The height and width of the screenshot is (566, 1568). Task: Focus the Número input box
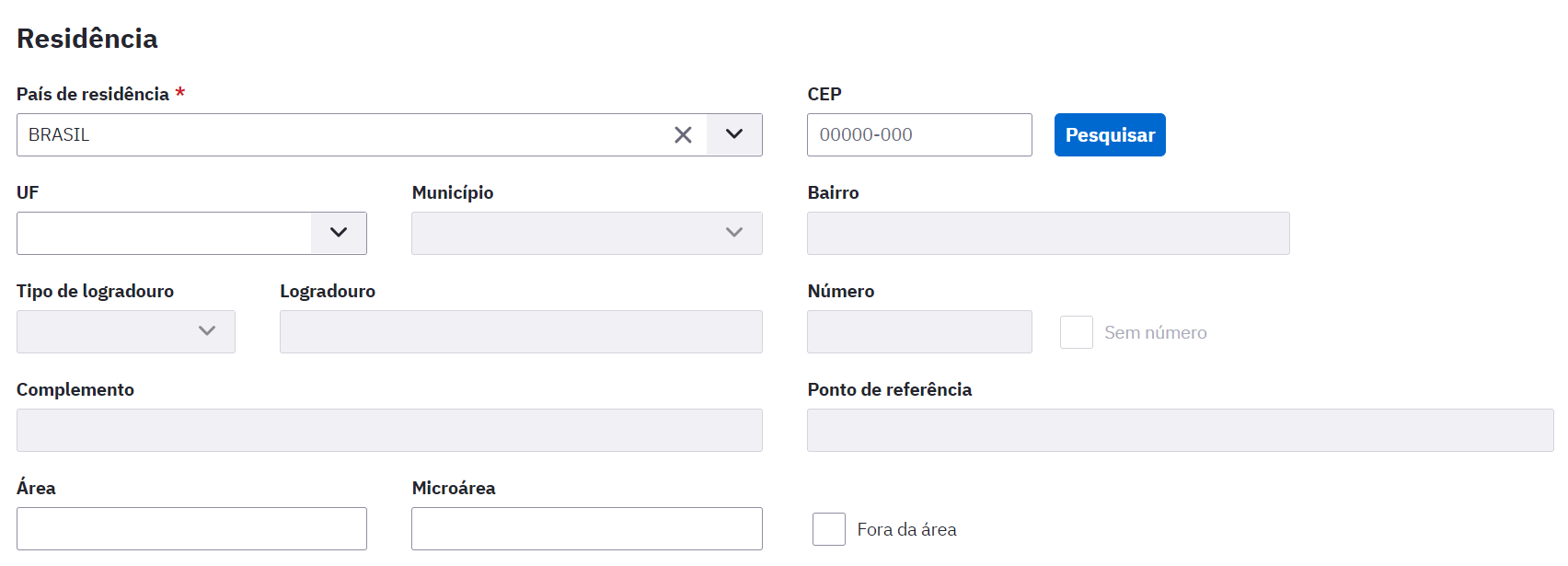coord(919,331)
